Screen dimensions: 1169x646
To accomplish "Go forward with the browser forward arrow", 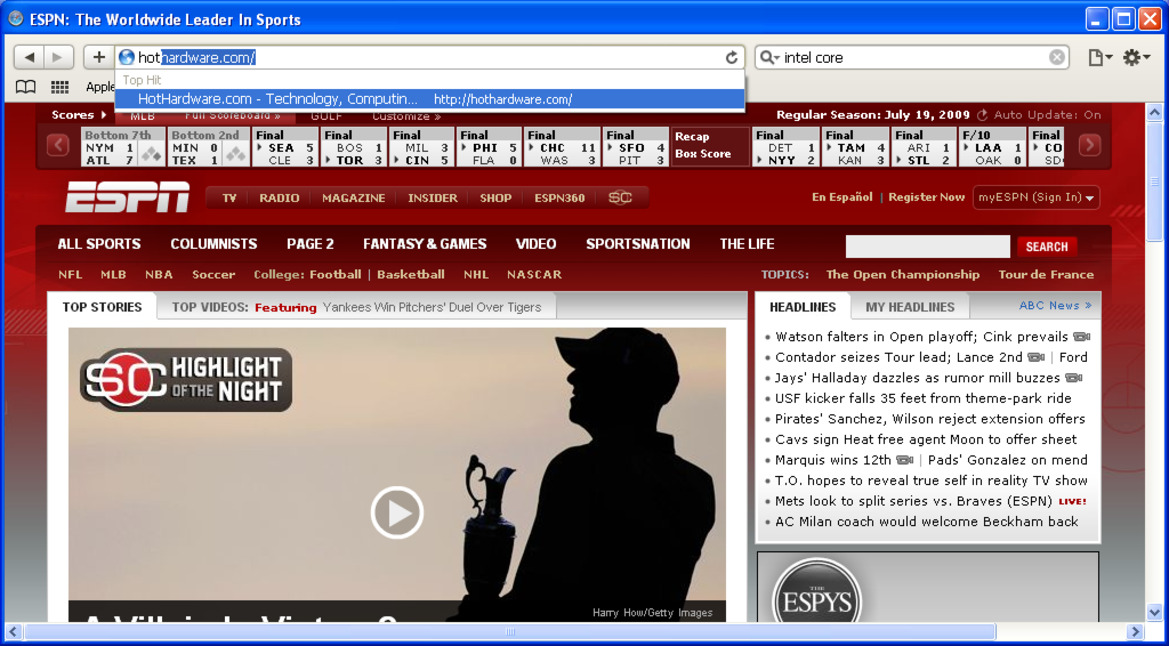I will (58, 57).
